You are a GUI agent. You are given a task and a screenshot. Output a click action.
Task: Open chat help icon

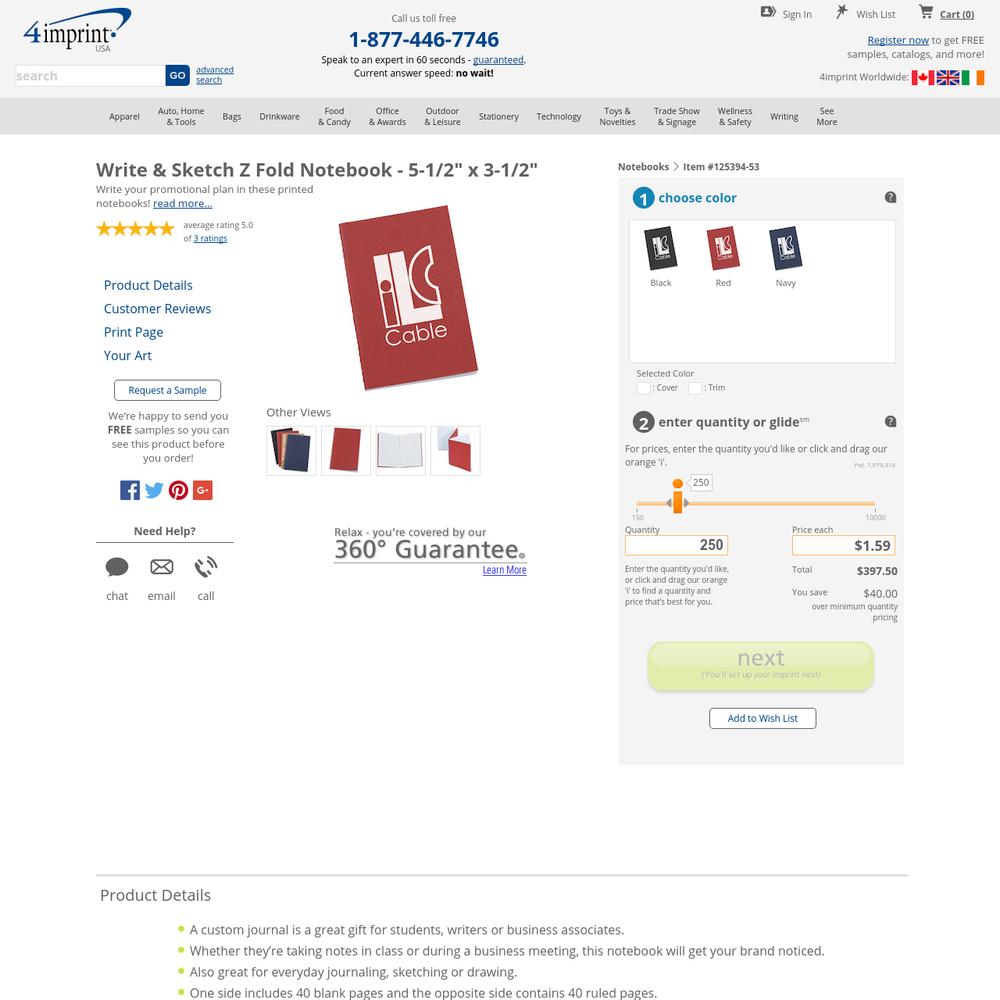(117, 566)
